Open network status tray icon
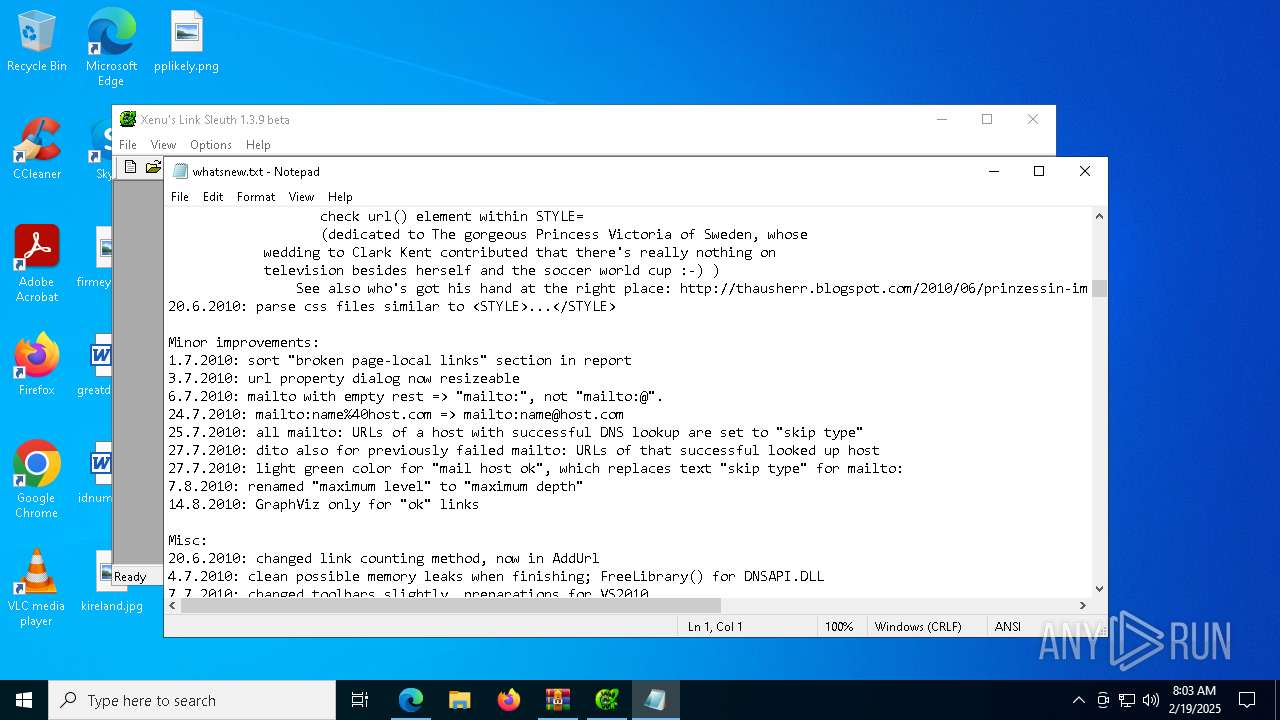The width and height of the screenshot is (1280, 720). click(1127, 700)
